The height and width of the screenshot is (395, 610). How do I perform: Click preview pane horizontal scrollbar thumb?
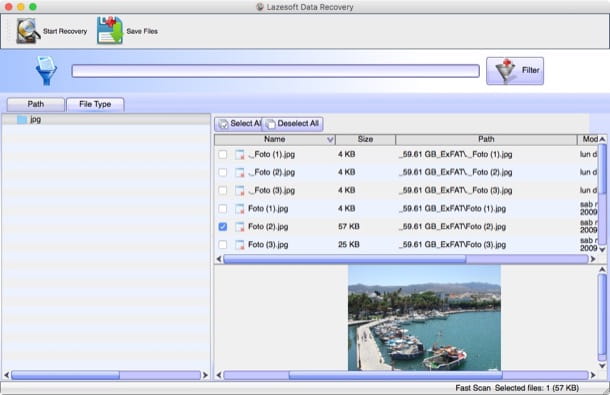tap(396, 375)
